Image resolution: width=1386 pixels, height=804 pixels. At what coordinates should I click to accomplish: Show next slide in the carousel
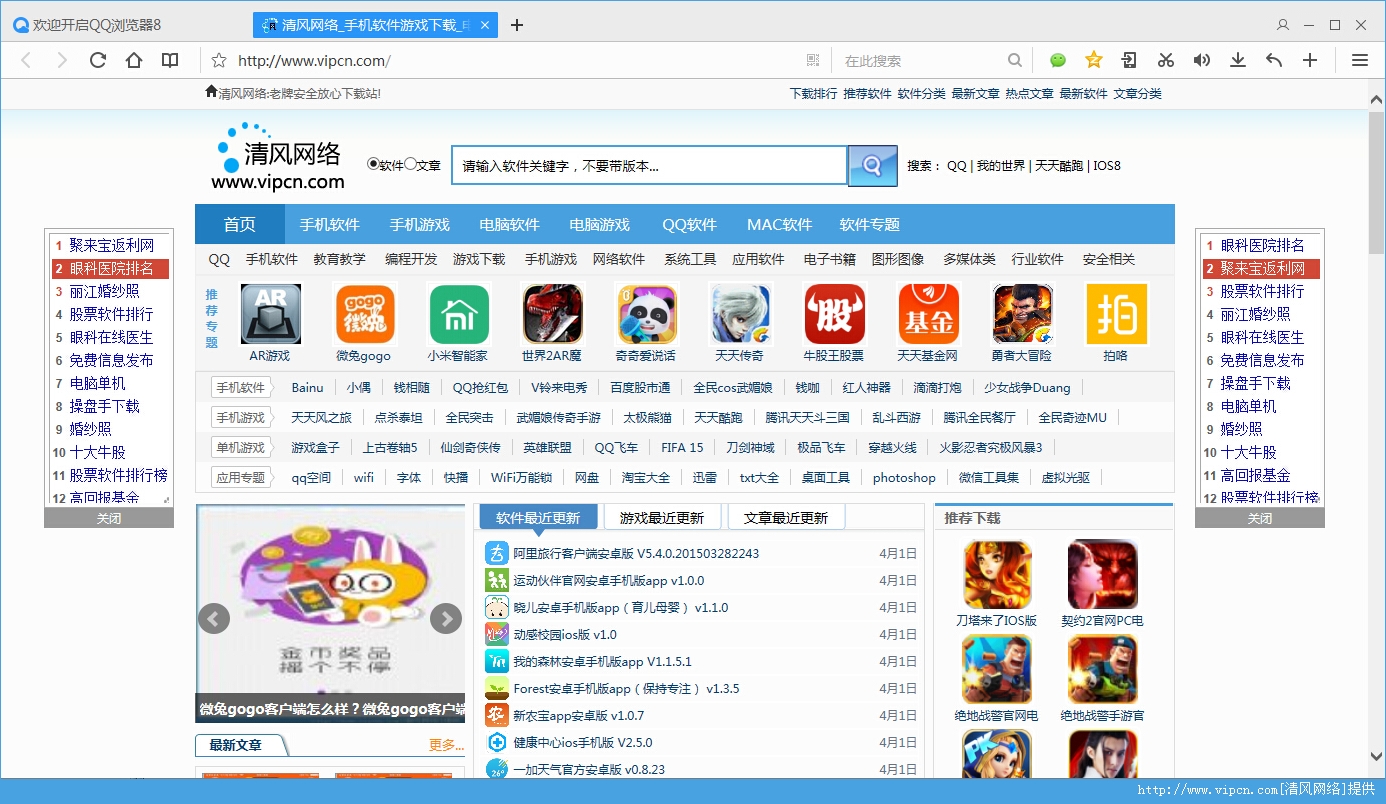pyautogui.click(x=446, y=619)
